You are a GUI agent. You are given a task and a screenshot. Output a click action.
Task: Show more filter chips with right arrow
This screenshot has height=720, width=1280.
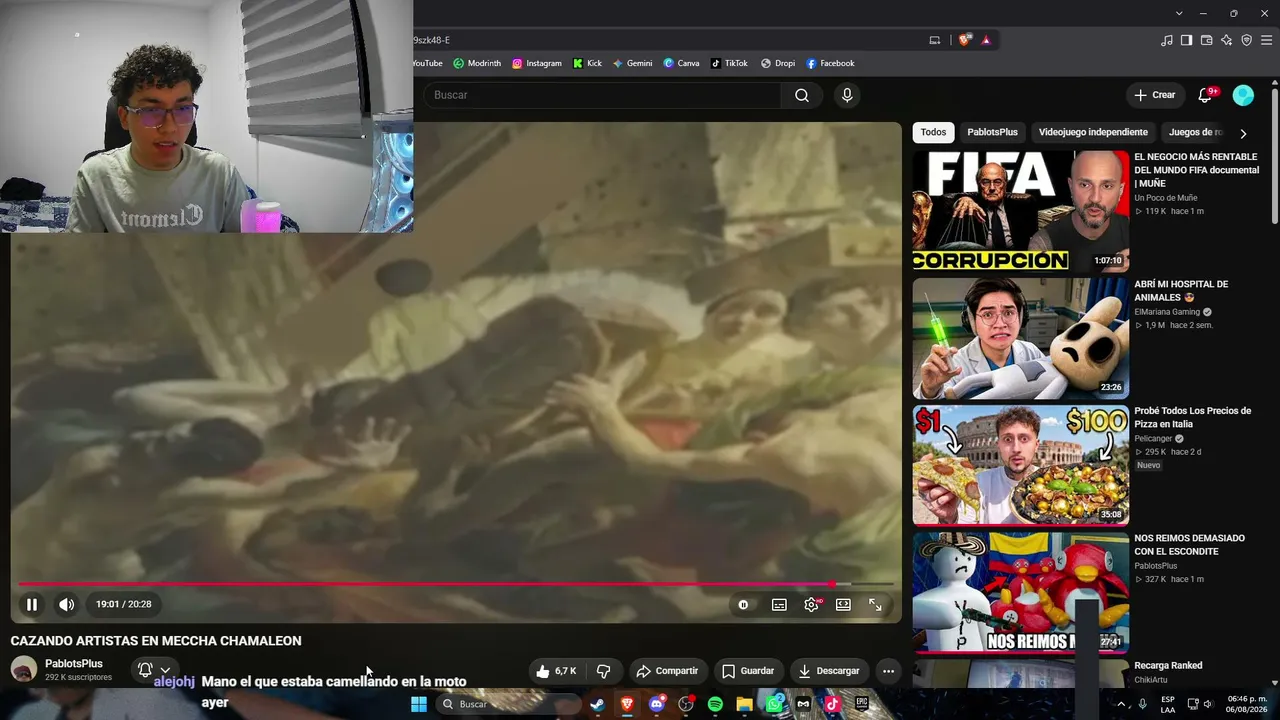[1243, 133]
